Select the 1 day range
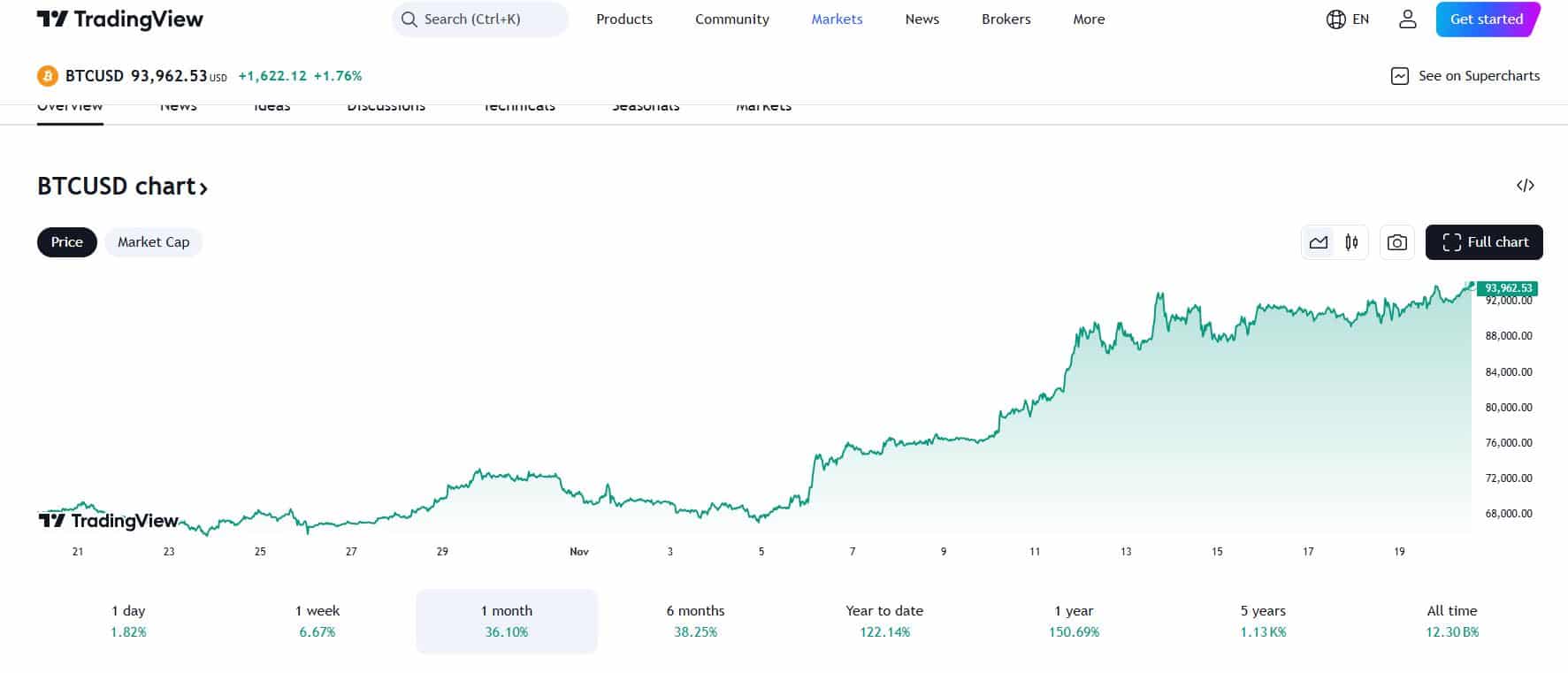Image resolution: width=1568 pixels, height=673 pixels. click(x=128, y=621)
